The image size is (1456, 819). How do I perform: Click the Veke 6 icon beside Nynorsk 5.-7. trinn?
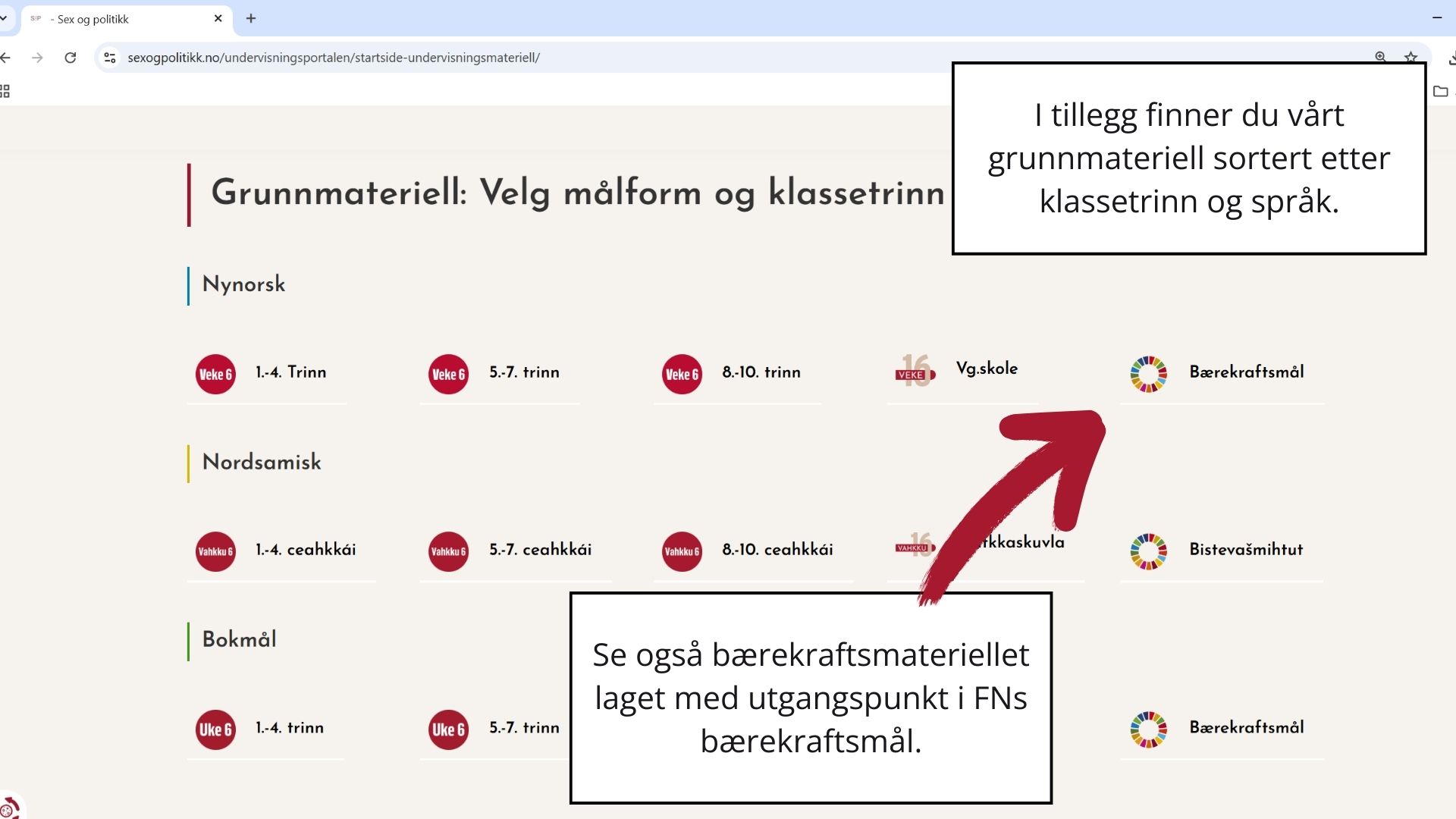pyautogui.click(x=448, y=374)
